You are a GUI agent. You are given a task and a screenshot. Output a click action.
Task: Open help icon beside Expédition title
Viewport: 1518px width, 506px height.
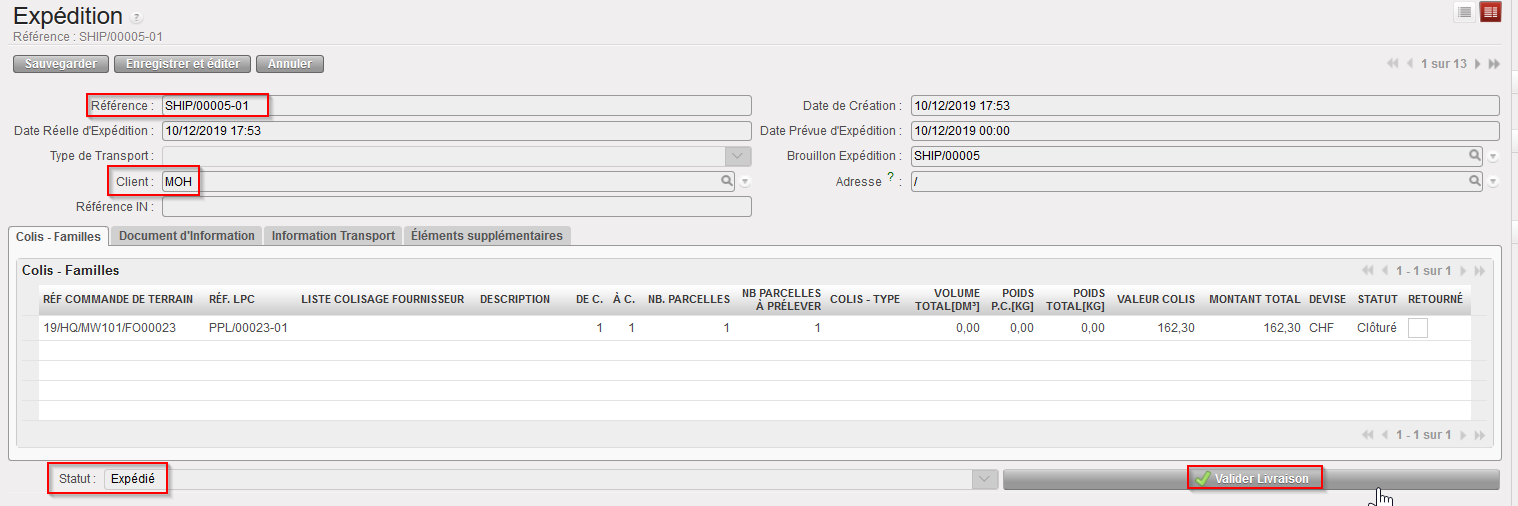(137, 18)
